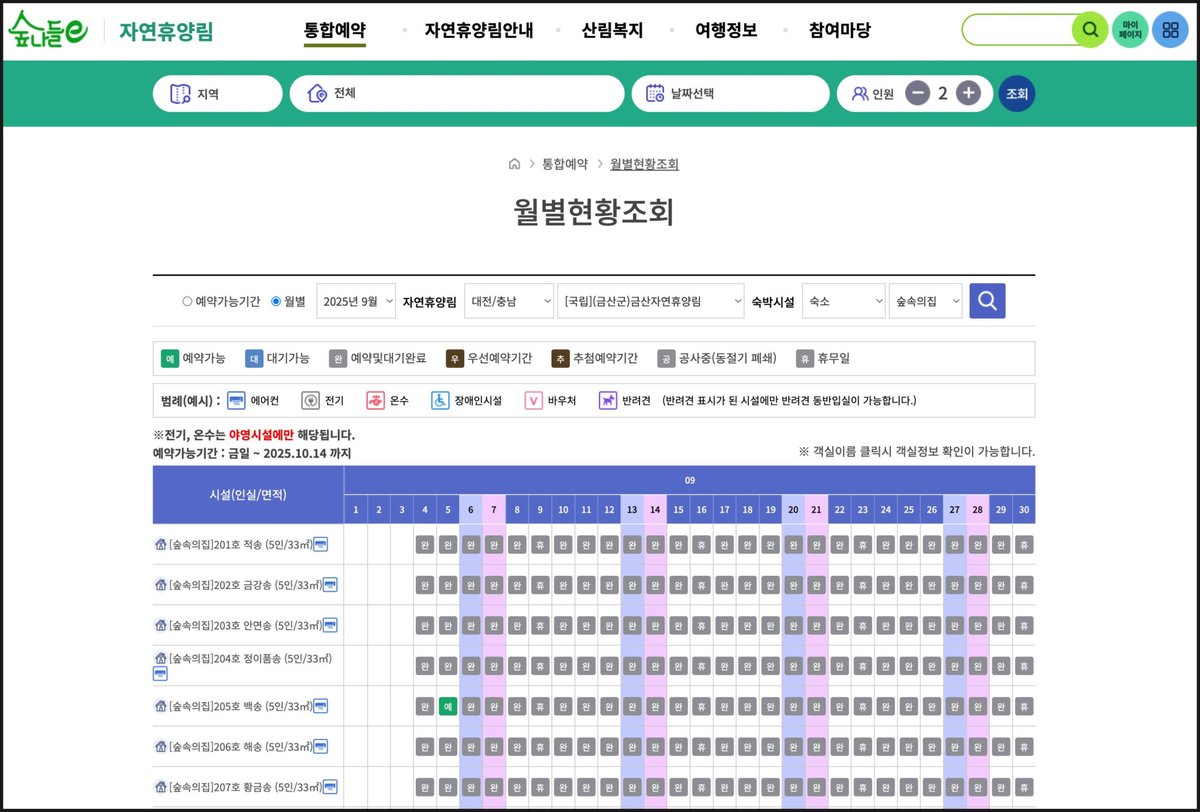Click 예약가능 green legend icon
The height and width of the screenshot is (812, 1200).
point(170,358)
